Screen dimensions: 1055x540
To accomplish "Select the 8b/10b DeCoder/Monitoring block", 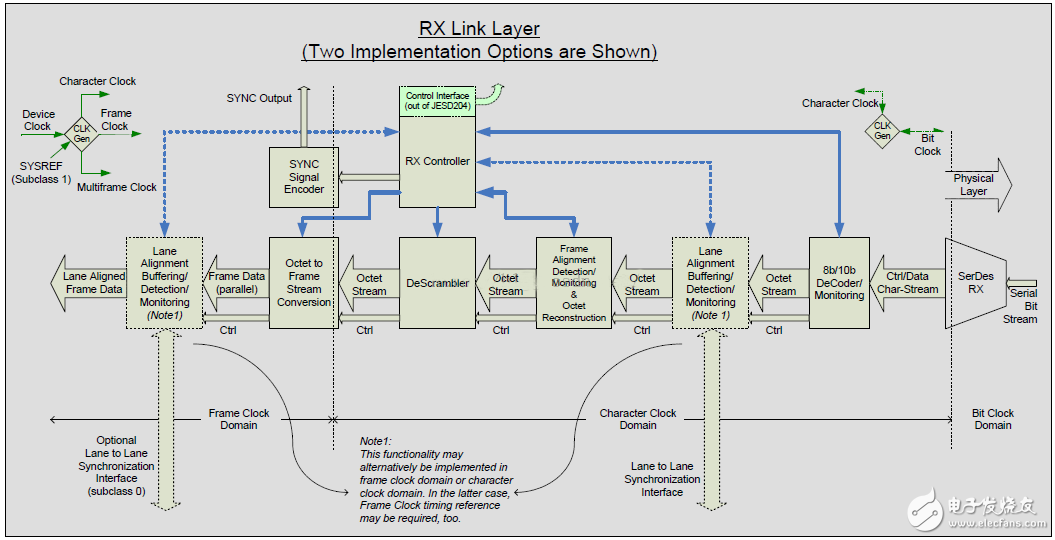I will click(x=839, y=283).
